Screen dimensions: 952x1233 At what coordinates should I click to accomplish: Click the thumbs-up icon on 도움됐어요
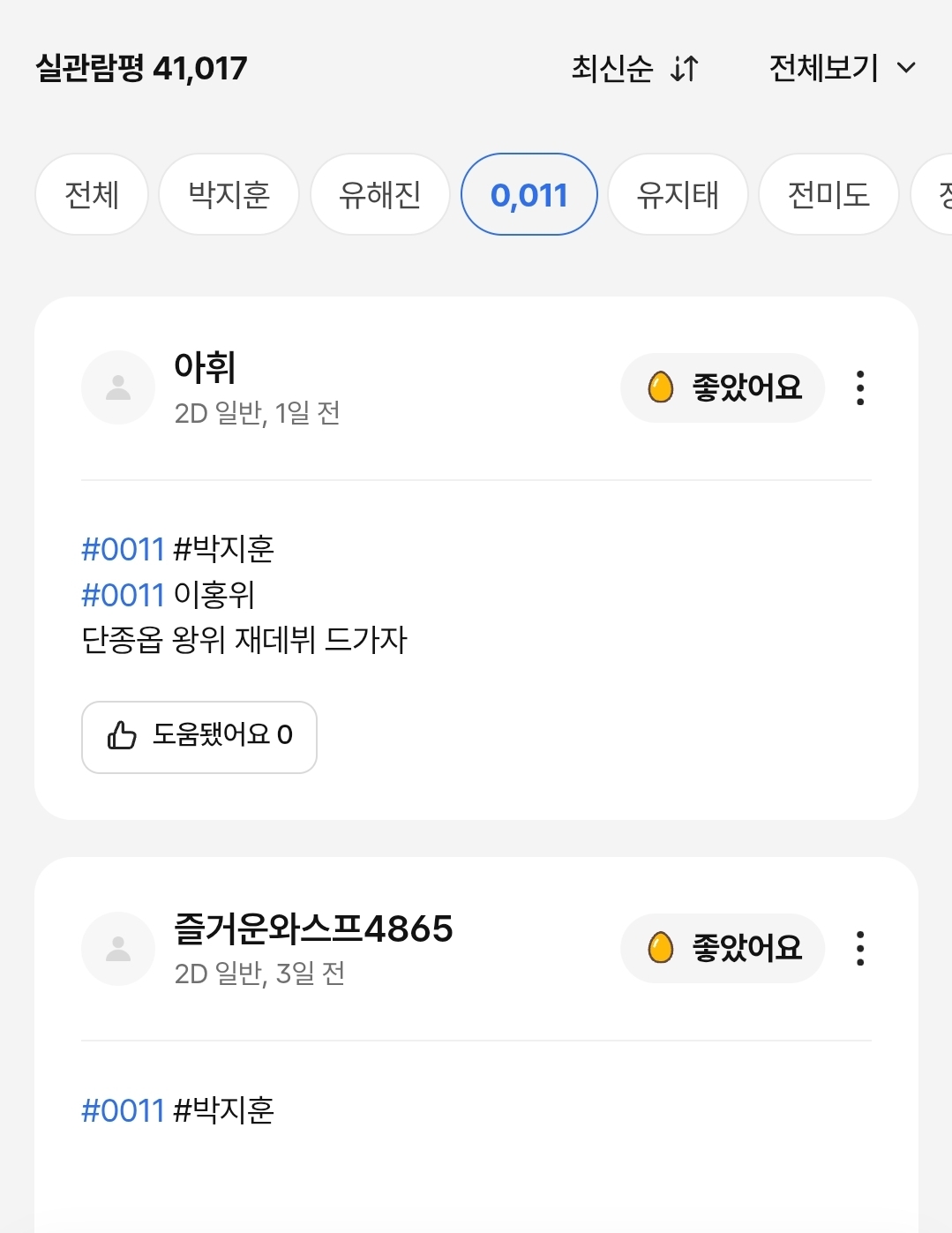(122, 735)
